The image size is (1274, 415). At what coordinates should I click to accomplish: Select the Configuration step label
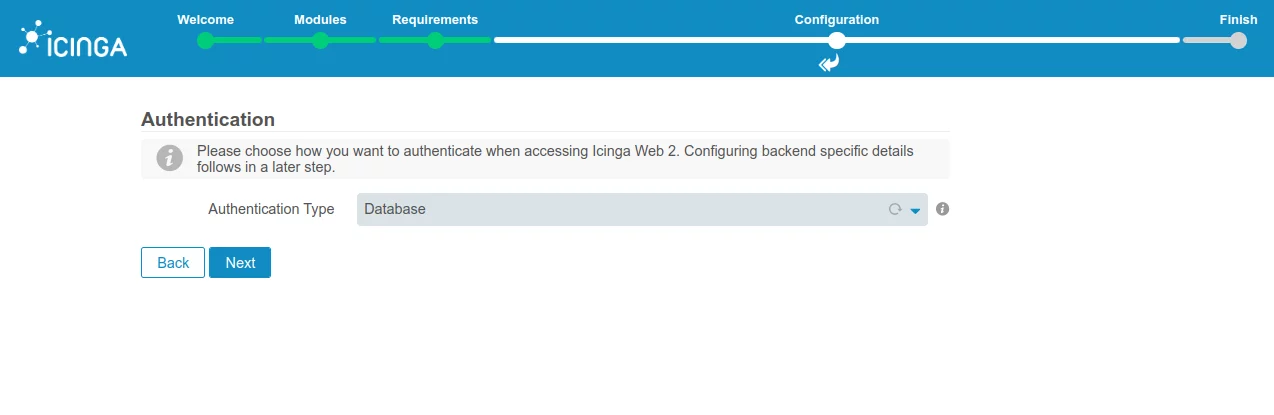[837, 19]
